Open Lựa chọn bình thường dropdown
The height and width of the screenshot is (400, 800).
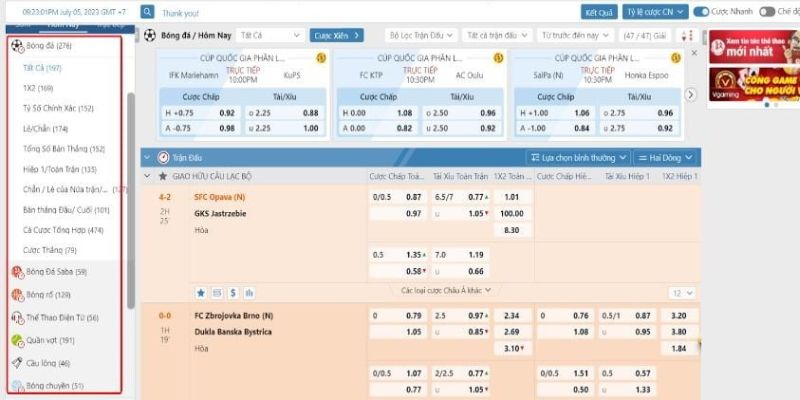pyautogui.click(x=578, y=158)
